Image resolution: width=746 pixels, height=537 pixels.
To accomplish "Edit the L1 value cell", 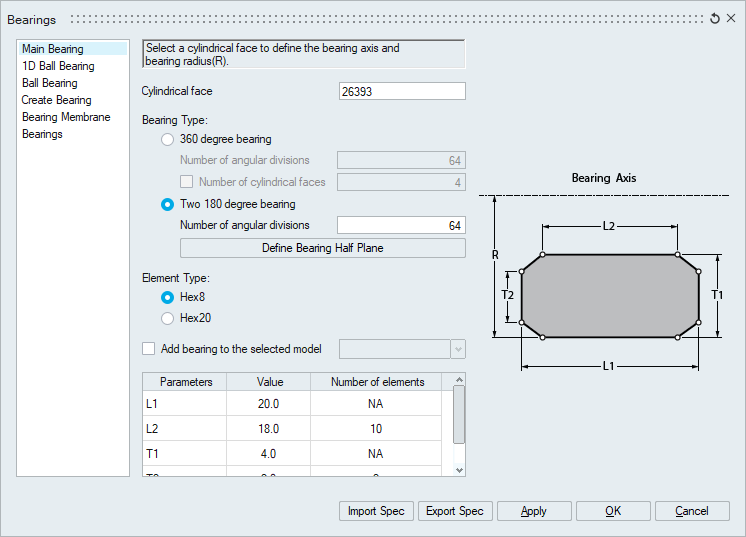I will pyautogui.click(x=269, y=404).
